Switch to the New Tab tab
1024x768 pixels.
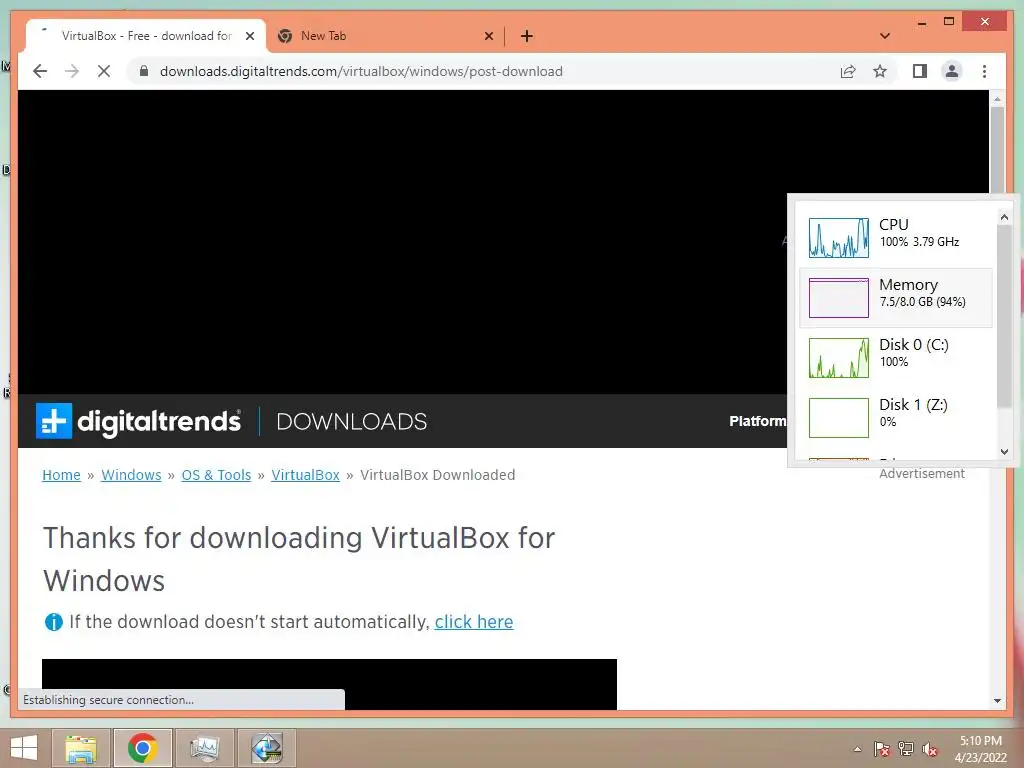tap(384, 36)
